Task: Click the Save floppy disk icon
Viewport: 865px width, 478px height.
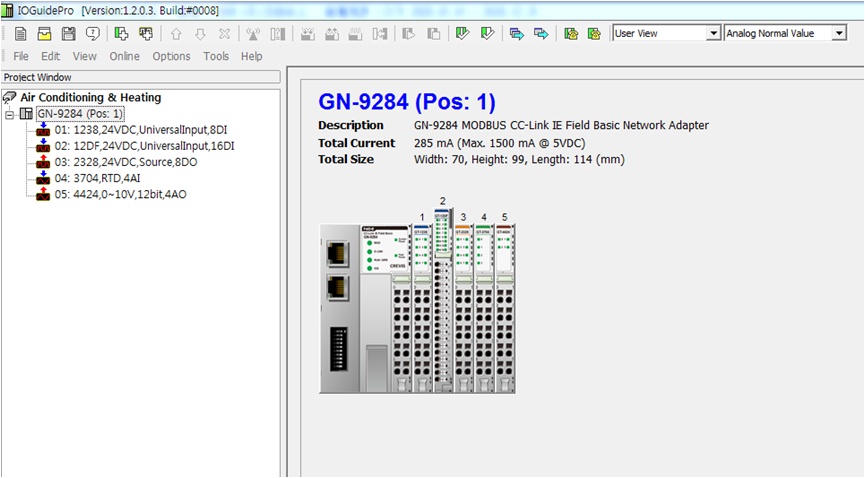Action: coord(68,34)
